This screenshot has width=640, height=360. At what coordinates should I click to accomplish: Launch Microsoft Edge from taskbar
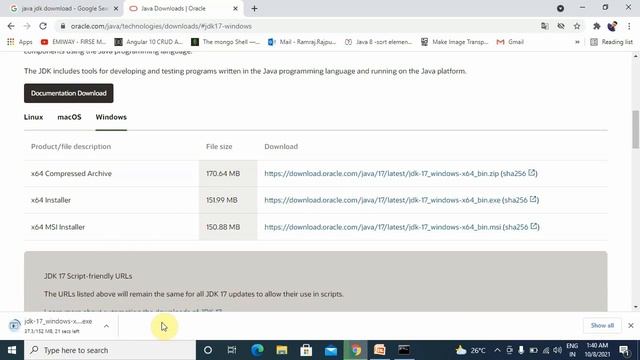click(257, 350)
